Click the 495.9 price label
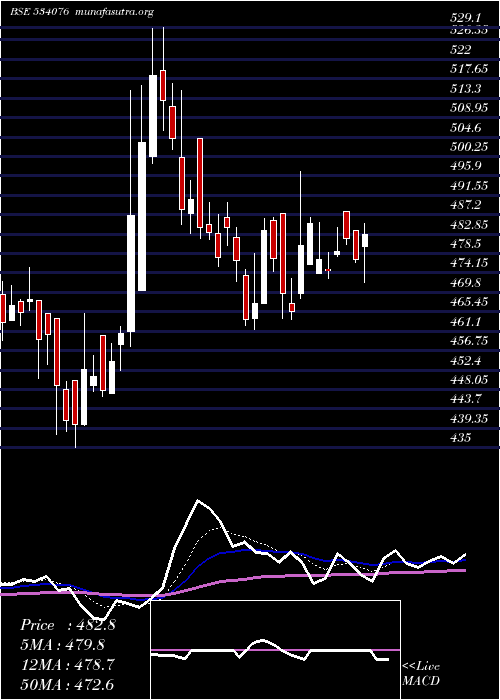500x700 pixels. tap(466, 167)
